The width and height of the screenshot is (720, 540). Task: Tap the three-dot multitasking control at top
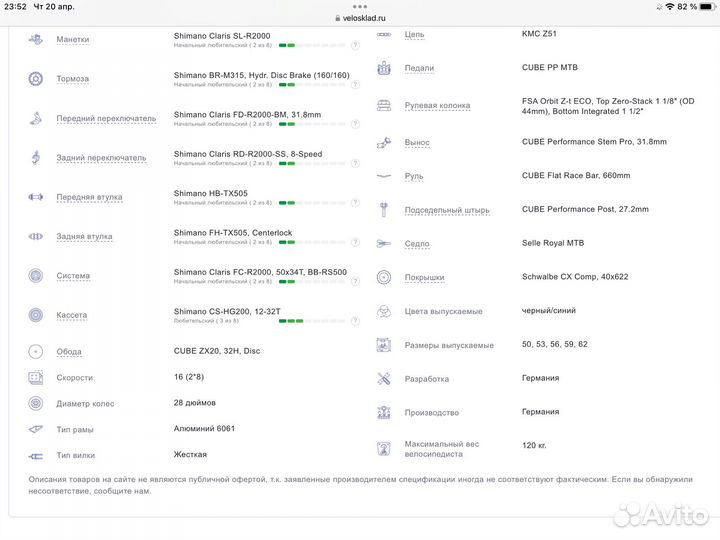(360, 6)
